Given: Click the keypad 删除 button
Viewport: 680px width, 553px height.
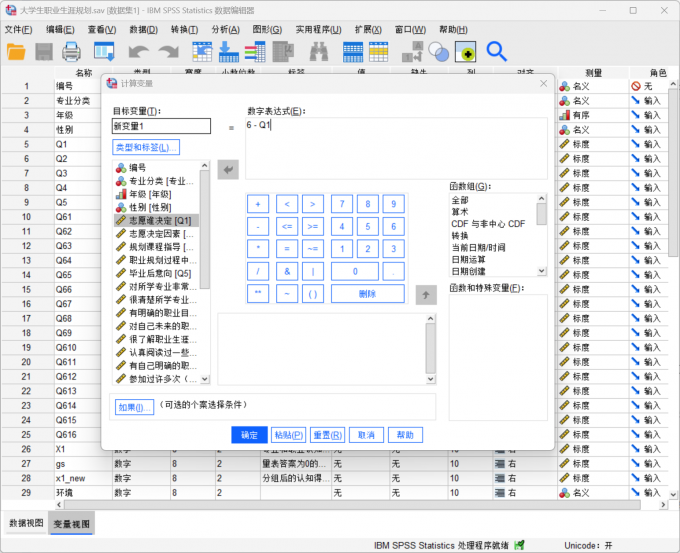Looking at the screenshot, I should [x=368, y=294].
